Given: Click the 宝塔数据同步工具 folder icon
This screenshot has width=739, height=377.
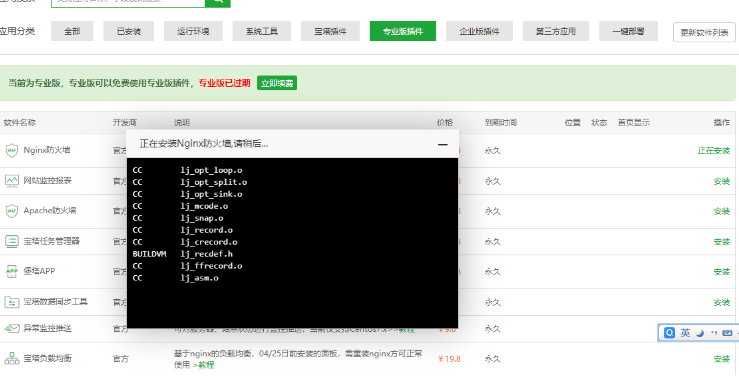Looking at the screenshot, I should pyautogui.click(x=12, y=302).
